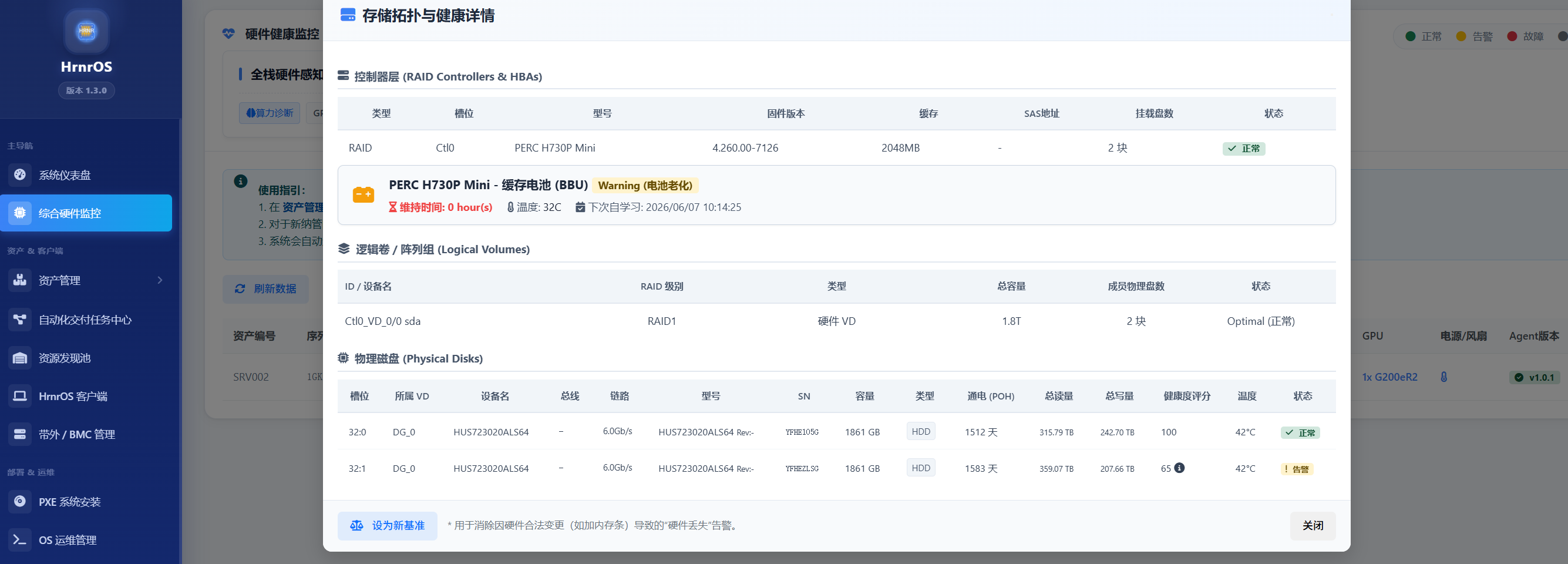The height and width of the screenshot is (564, 1568).
Task: Expand the 资产管理 sidebar section
Action: (161, 280)
